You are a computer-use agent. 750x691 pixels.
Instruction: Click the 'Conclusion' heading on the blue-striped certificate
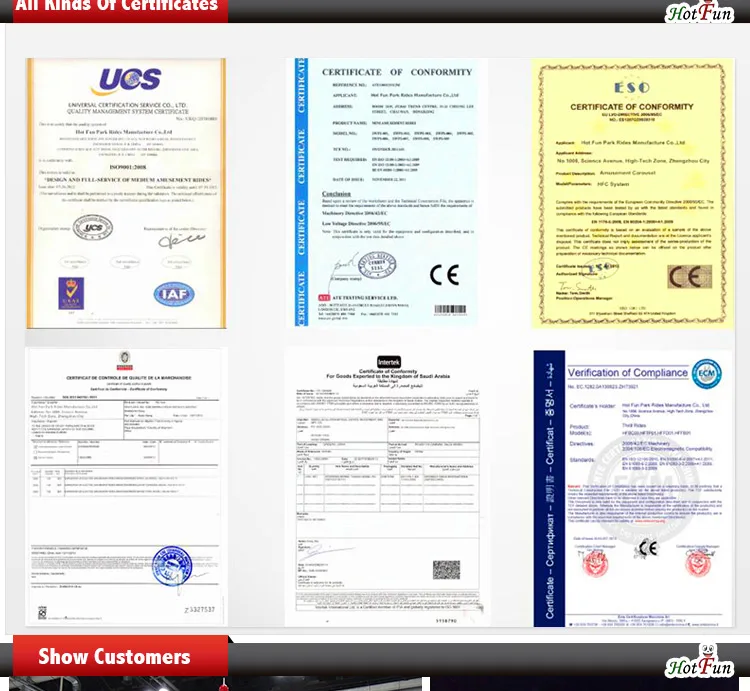336,194
